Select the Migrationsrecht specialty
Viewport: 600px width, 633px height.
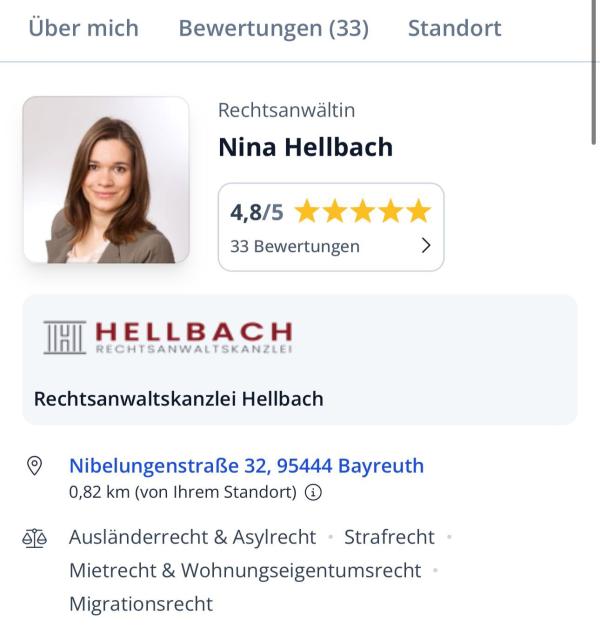[141, 604]
